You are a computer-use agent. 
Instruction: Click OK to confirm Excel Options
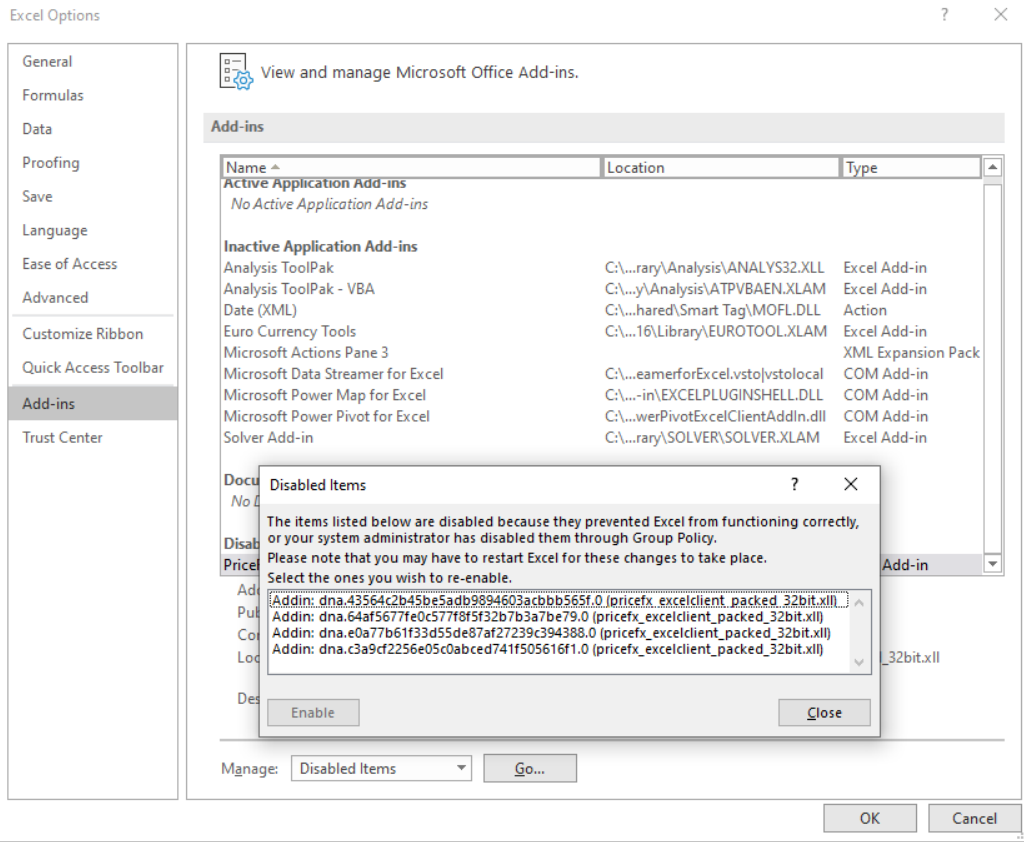tap(869, 817)
